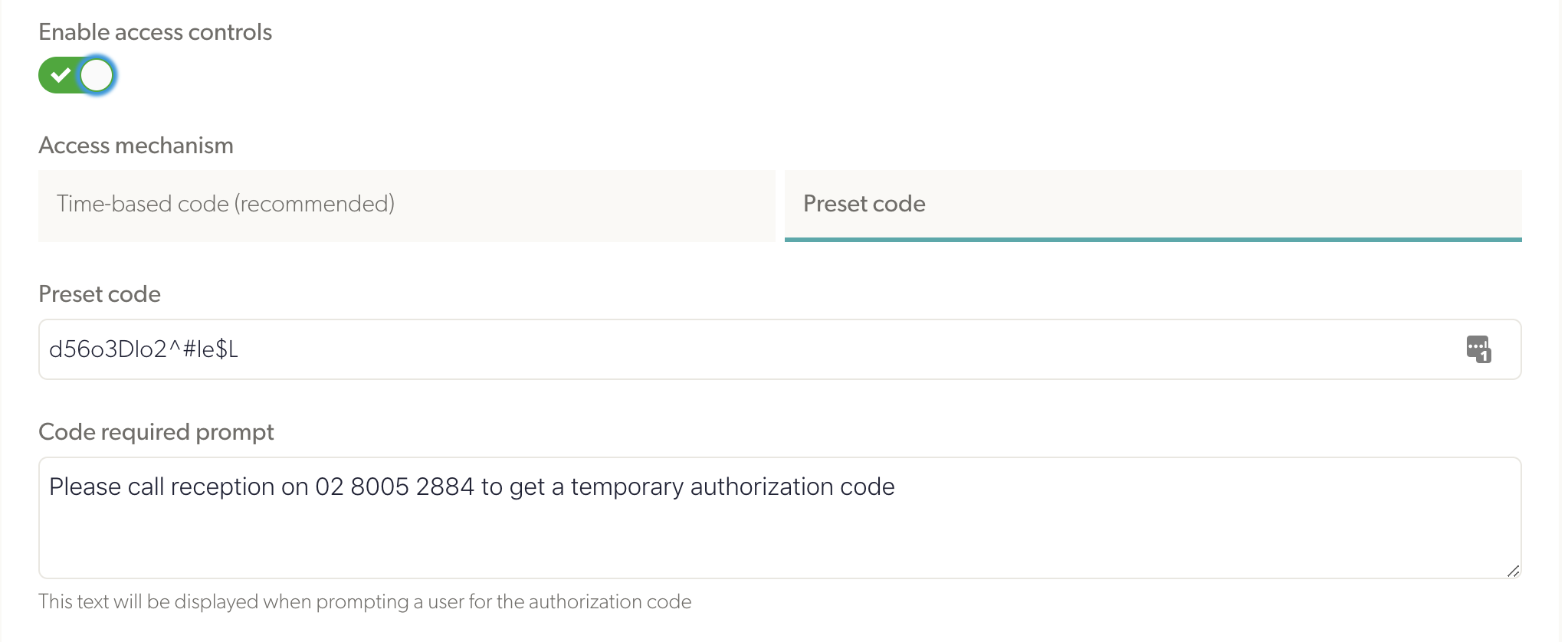This screenshot has width=1568, height=642.
Task: Click the words "temporary authorization code" in prompt
Action: tap(733, 487)
